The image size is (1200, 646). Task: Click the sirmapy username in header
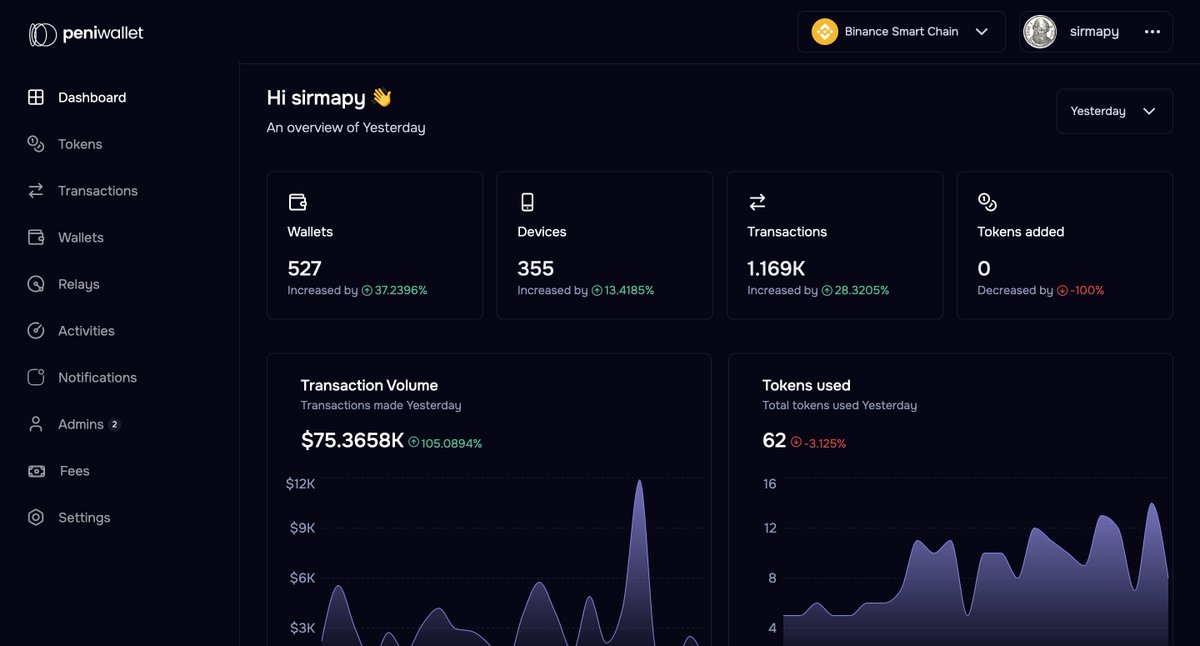[1094, 32]
